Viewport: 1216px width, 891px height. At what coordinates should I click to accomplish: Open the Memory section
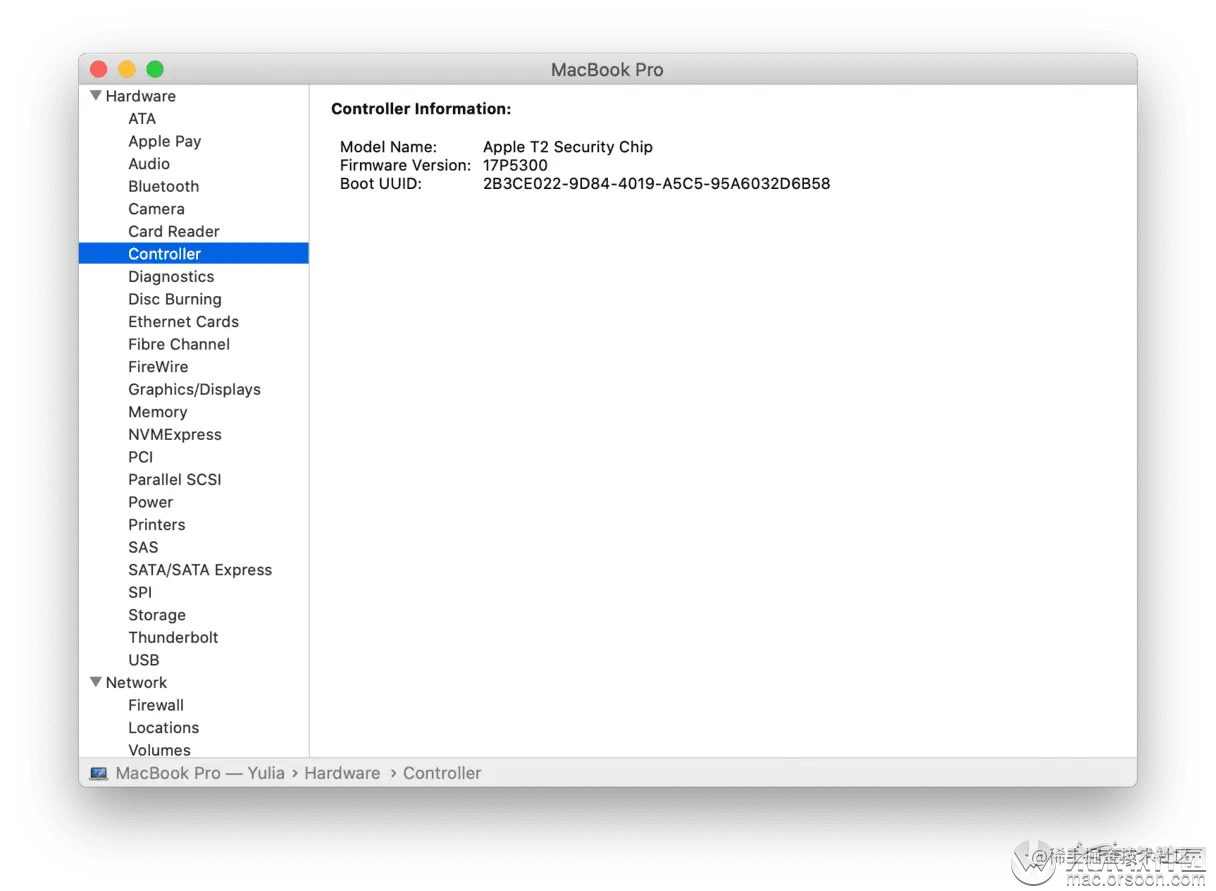point(157,412)
